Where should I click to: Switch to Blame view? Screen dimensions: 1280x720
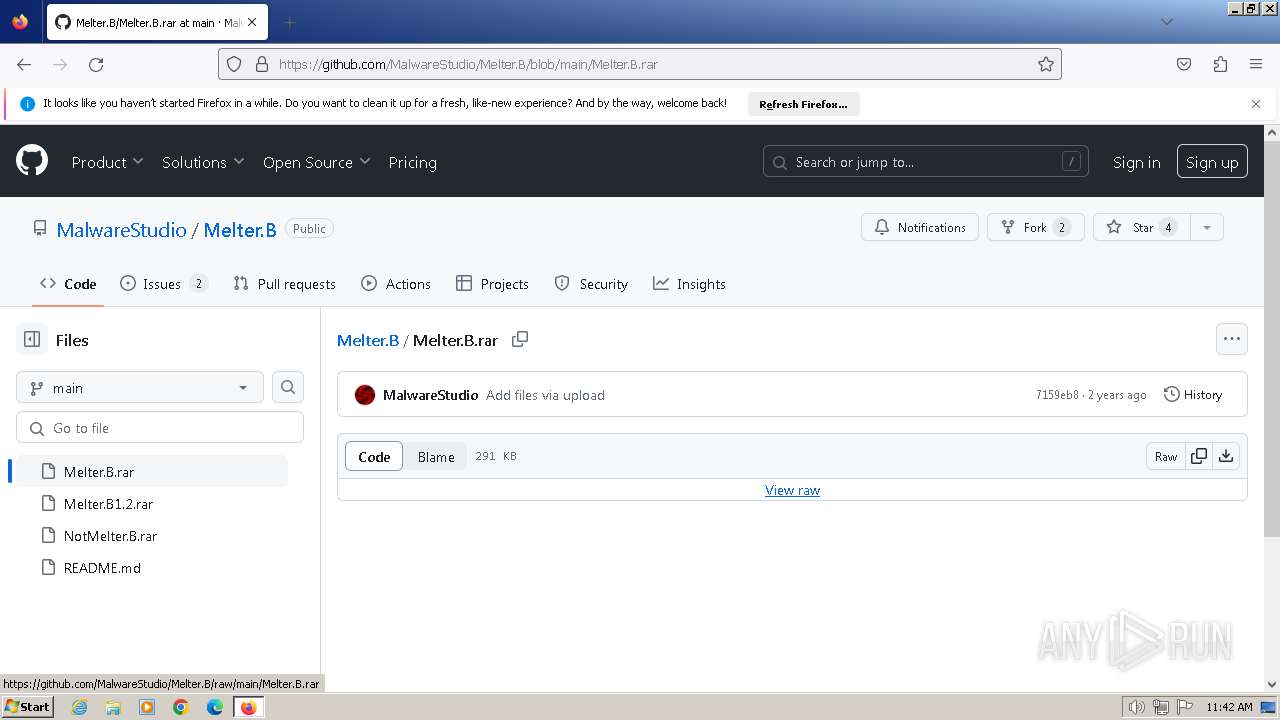[436, 456]
